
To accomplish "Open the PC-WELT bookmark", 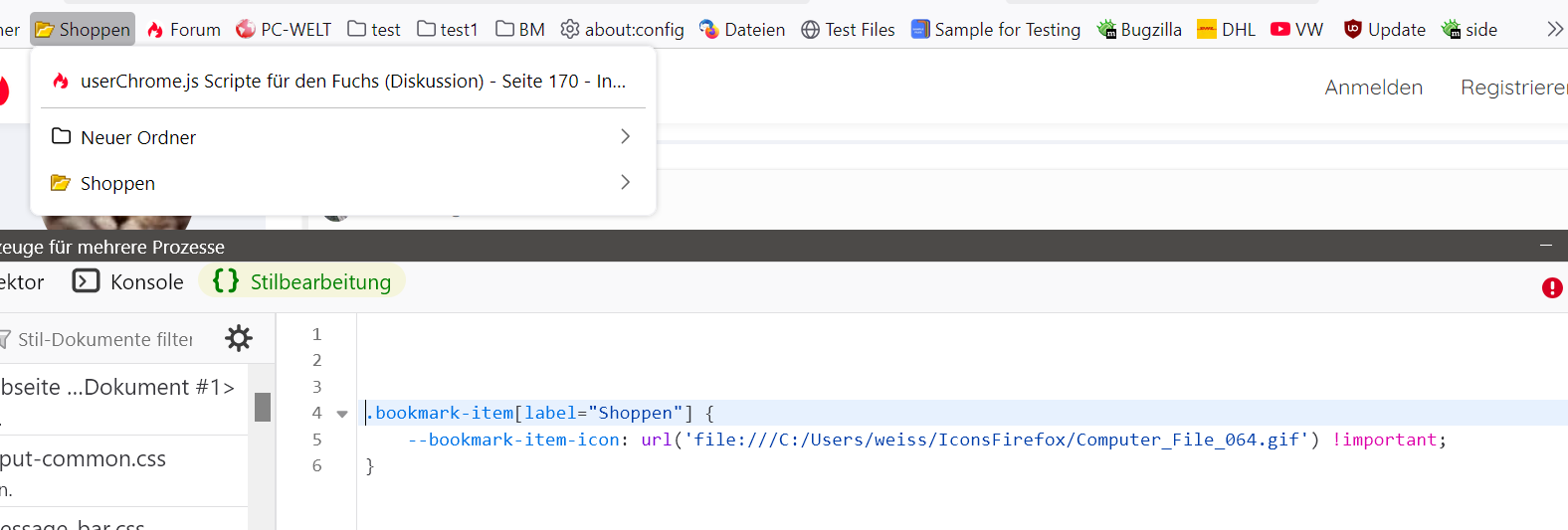I will (x=284, y=30).
